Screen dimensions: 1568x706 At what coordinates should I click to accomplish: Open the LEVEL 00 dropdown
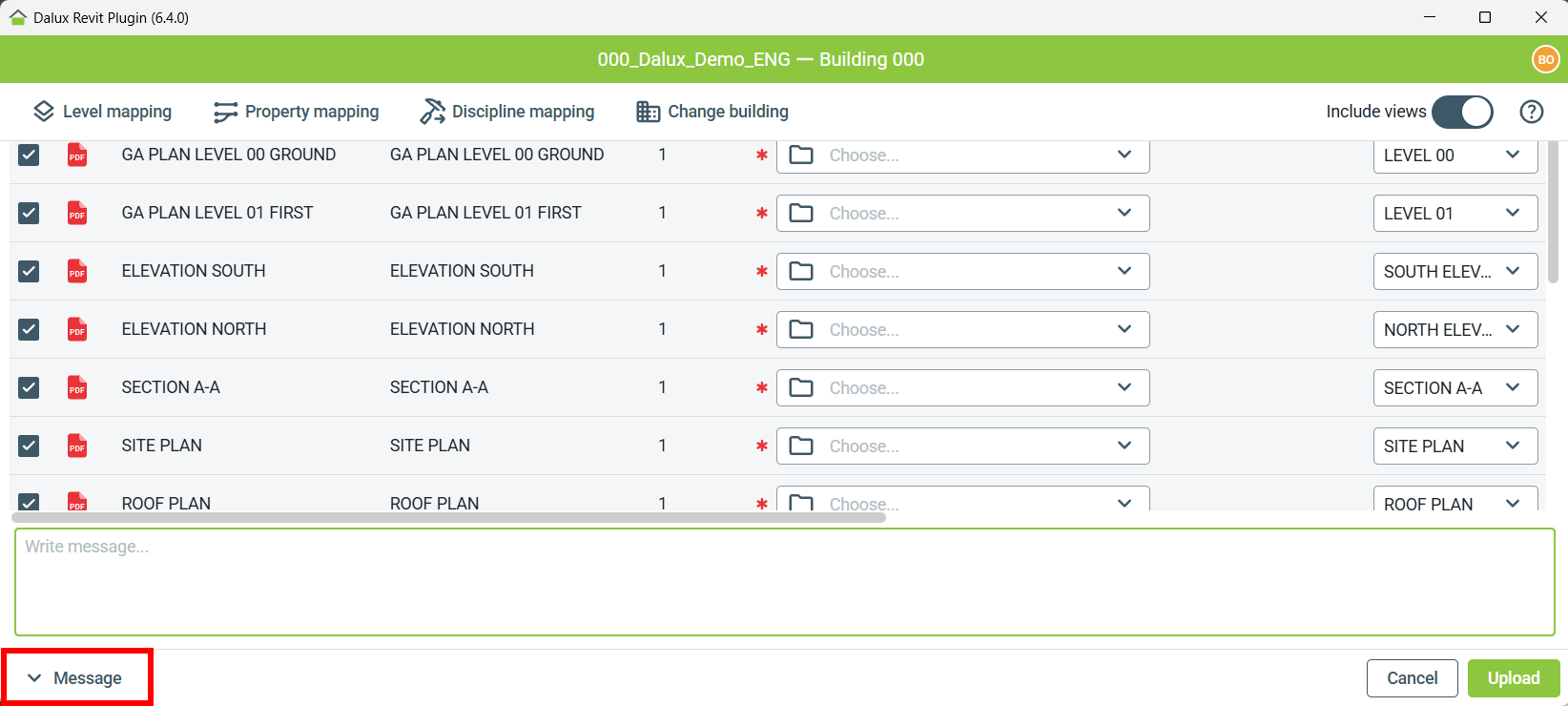pos(1455,156)
